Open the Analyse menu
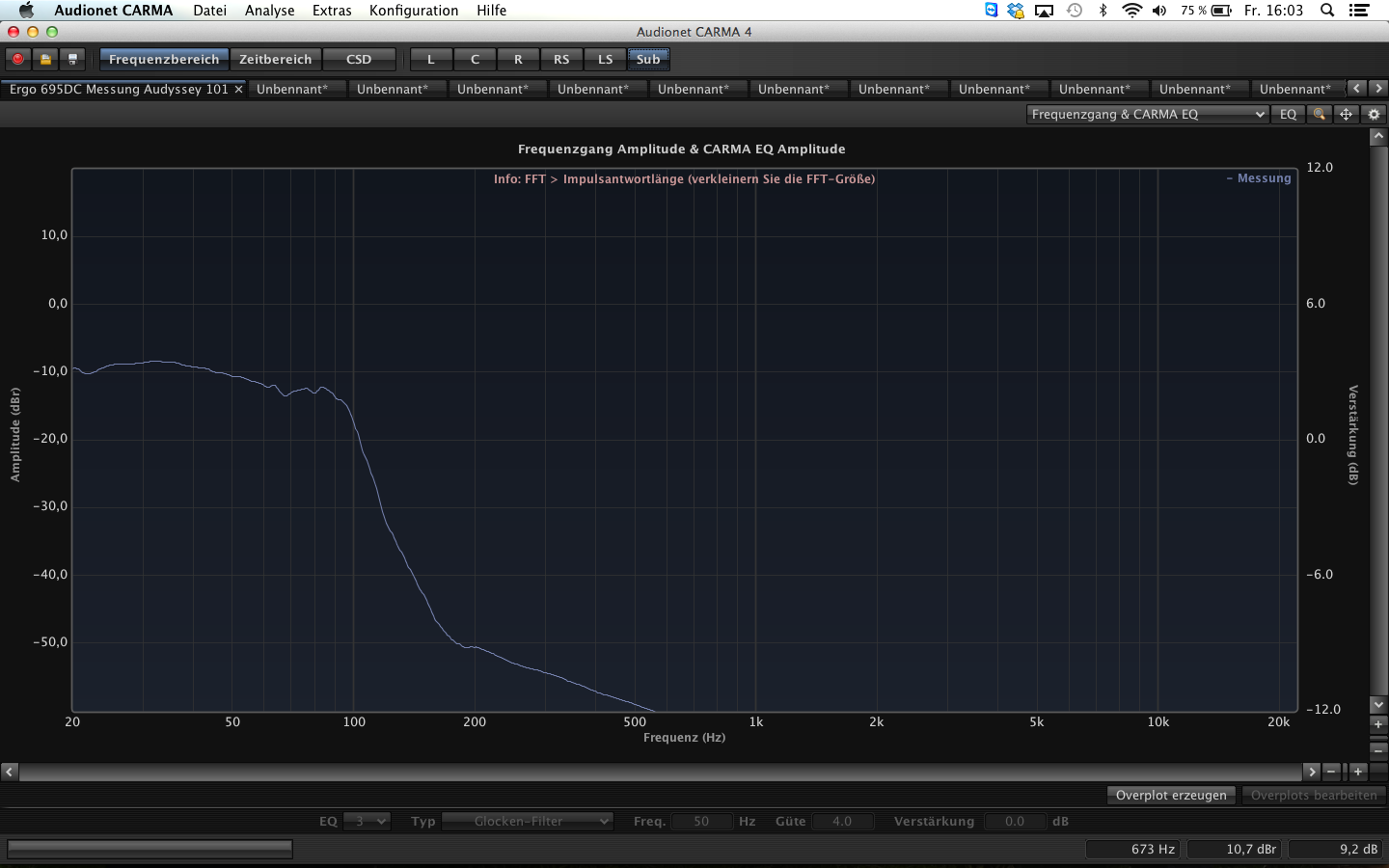Screen dimensions: 1389x868 [x=269, y=11]
